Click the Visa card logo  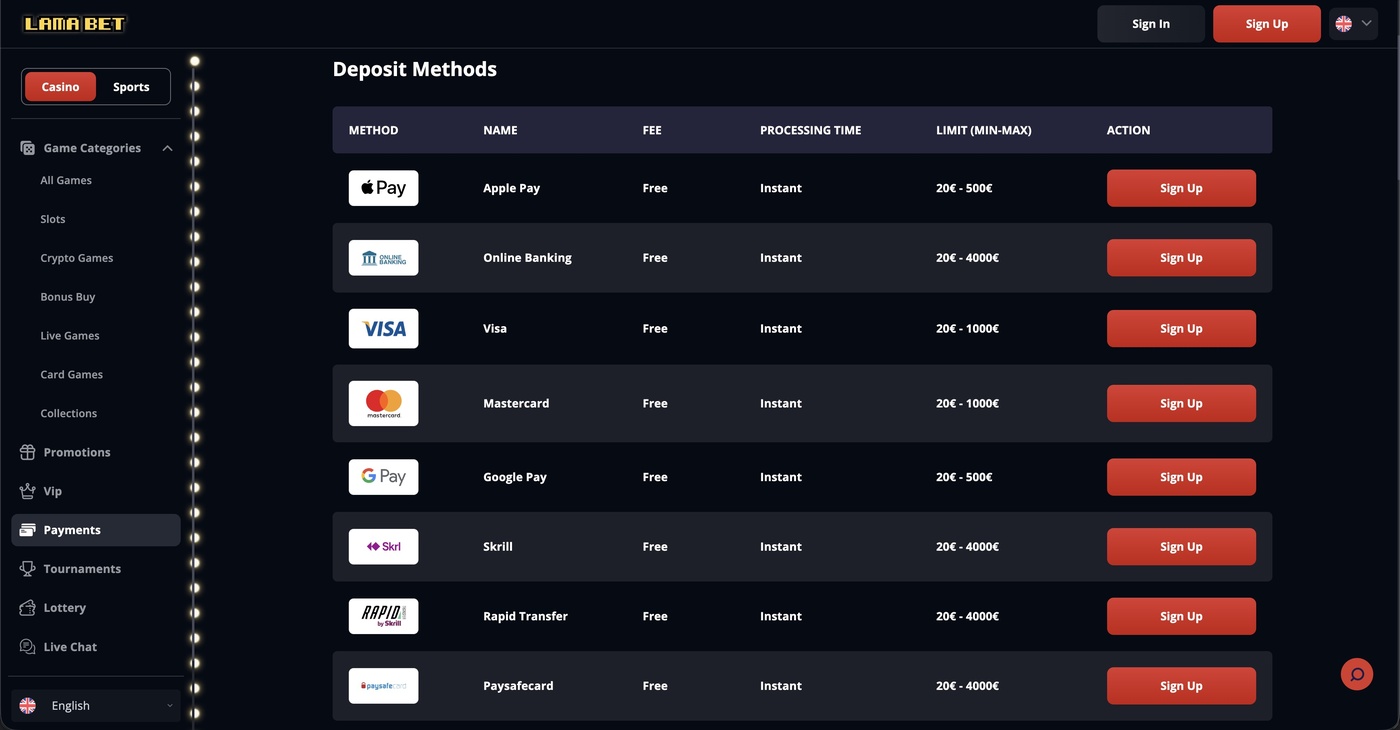[383, 328]
